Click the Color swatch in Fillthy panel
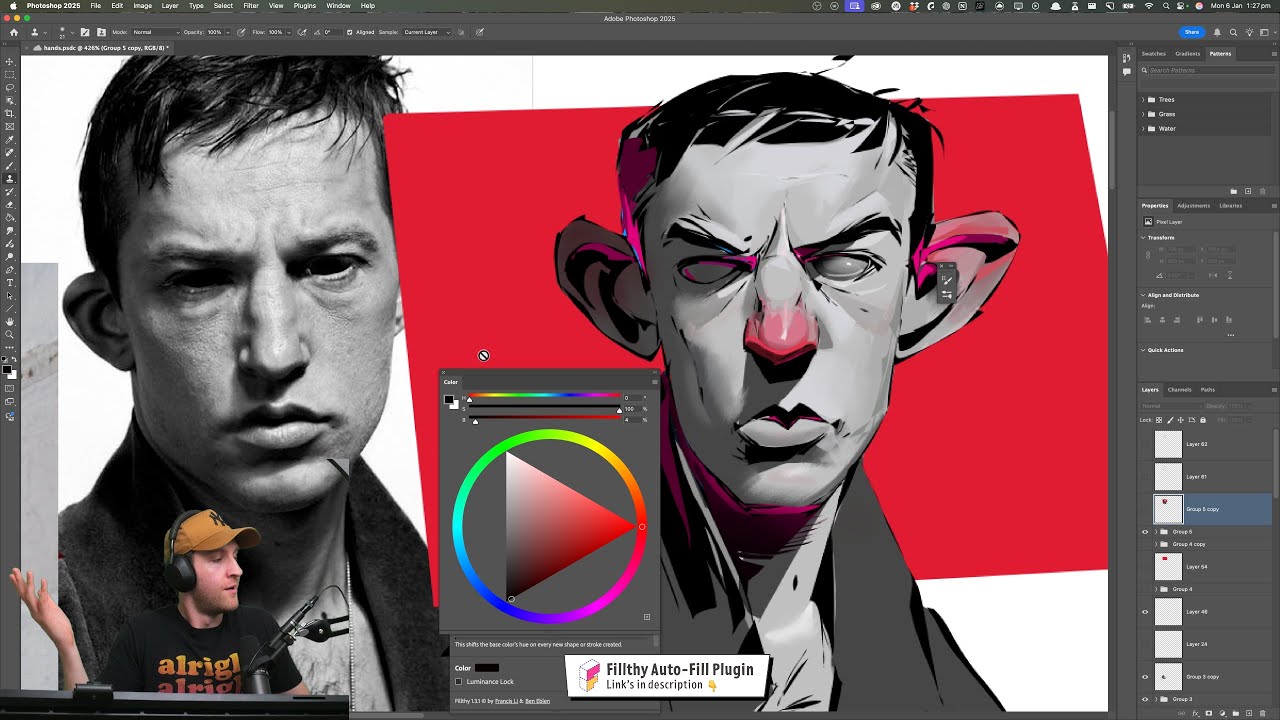Image resolution: width=1280 pixels, height=720 pixels. (487, 668)
